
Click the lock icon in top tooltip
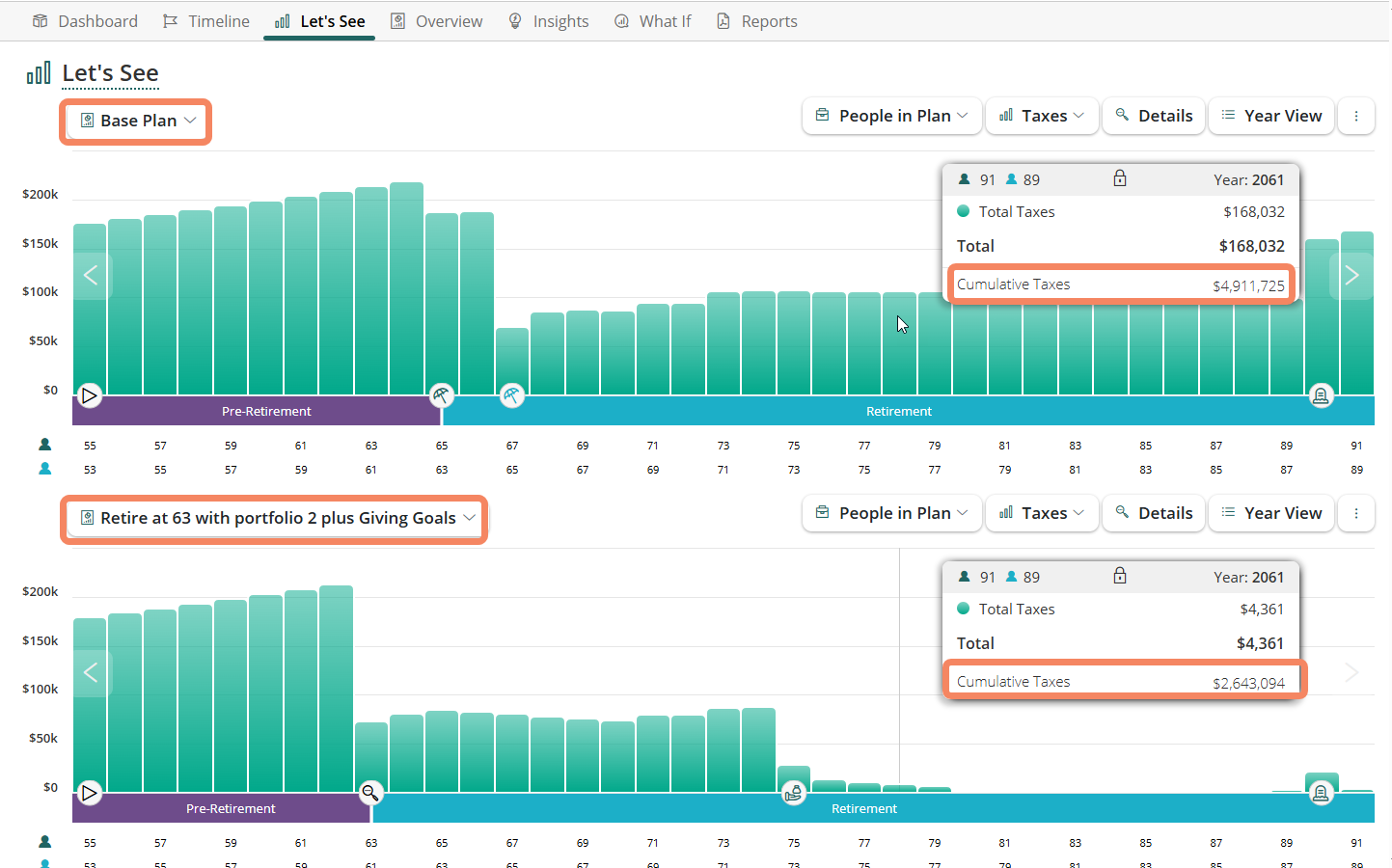tap(1119, 178)
